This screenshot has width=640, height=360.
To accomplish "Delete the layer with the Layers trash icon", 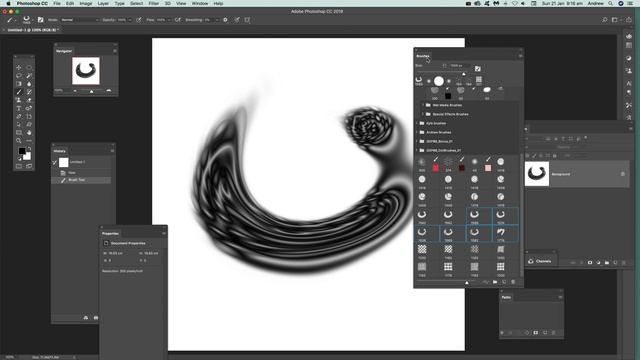I will (x=624, y=262).
